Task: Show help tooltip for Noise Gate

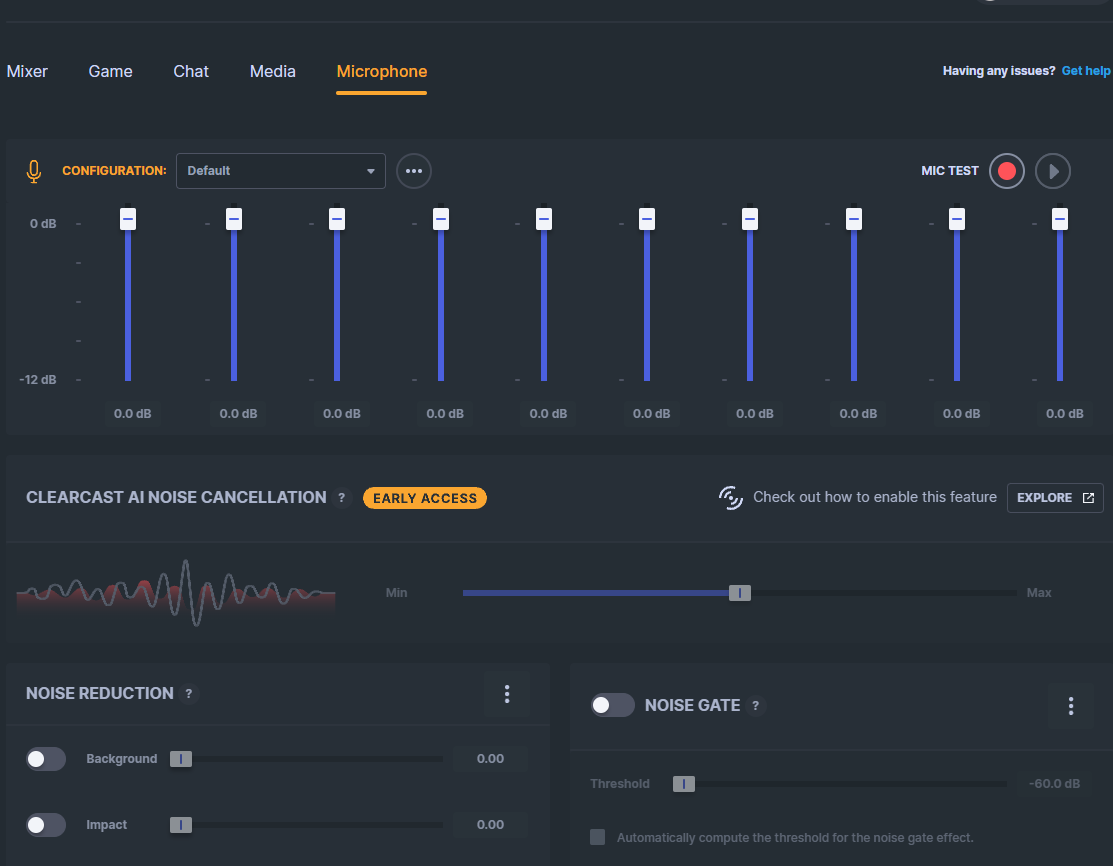Action: [755, 706]
